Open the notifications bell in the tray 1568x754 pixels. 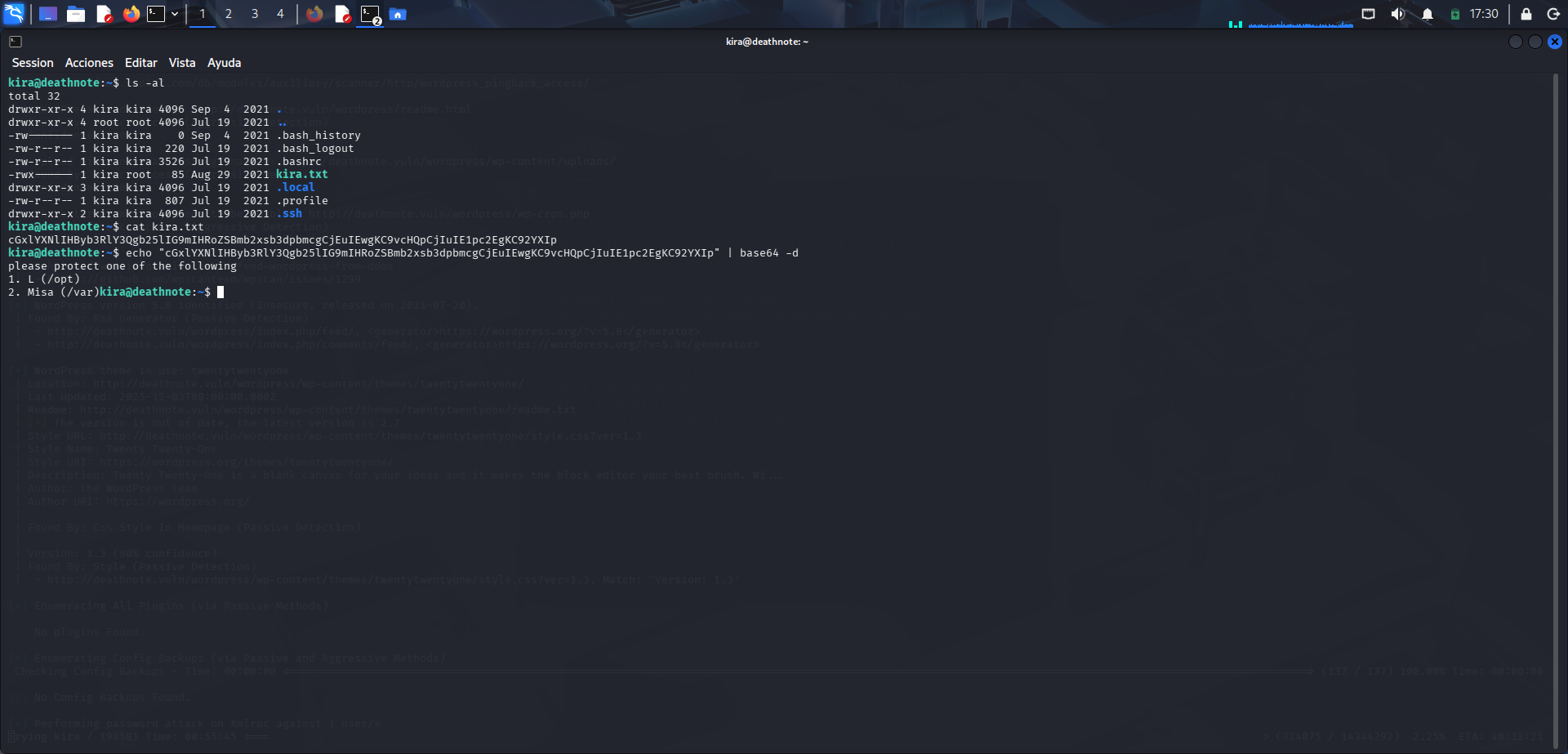[x=1426, y=13]
